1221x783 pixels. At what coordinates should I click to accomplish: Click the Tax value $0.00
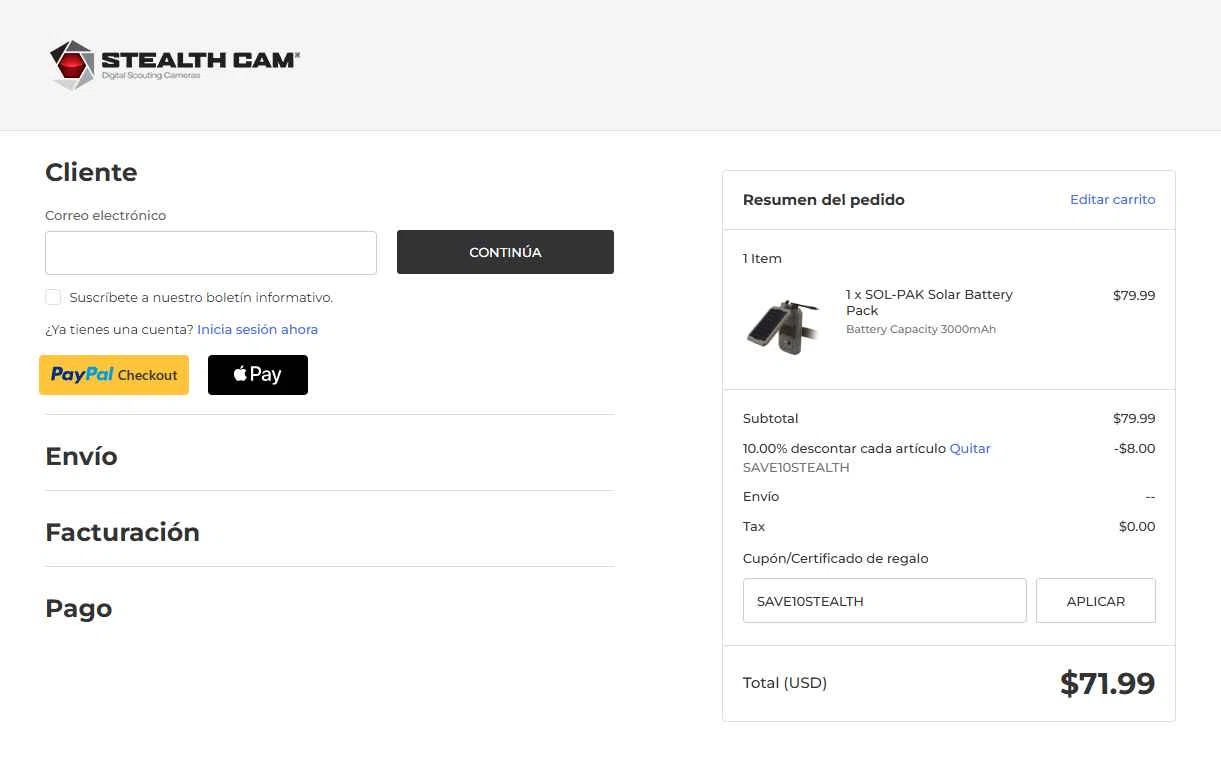pyautogui.click(x=1137, y=526)
